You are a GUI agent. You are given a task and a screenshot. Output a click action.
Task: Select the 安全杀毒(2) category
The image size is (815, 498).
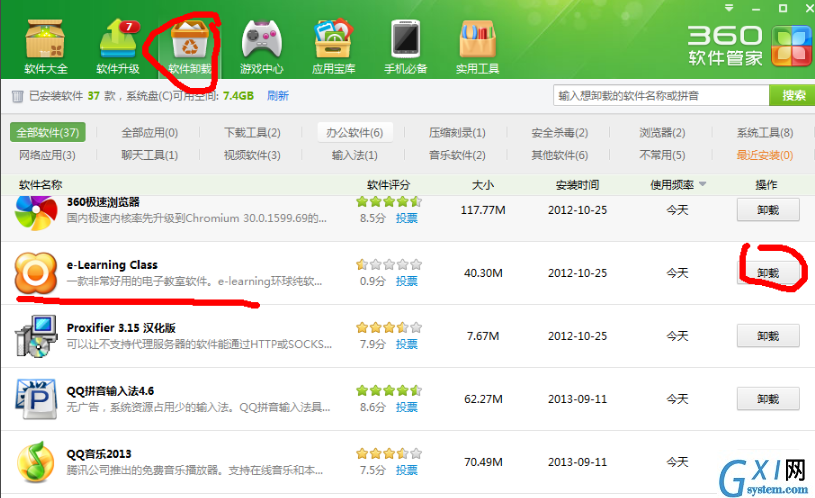(x=559, y=133)
